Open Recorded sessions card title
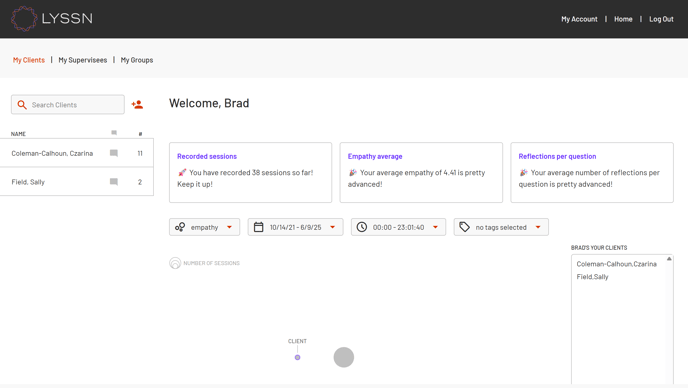 coord(207,156)
